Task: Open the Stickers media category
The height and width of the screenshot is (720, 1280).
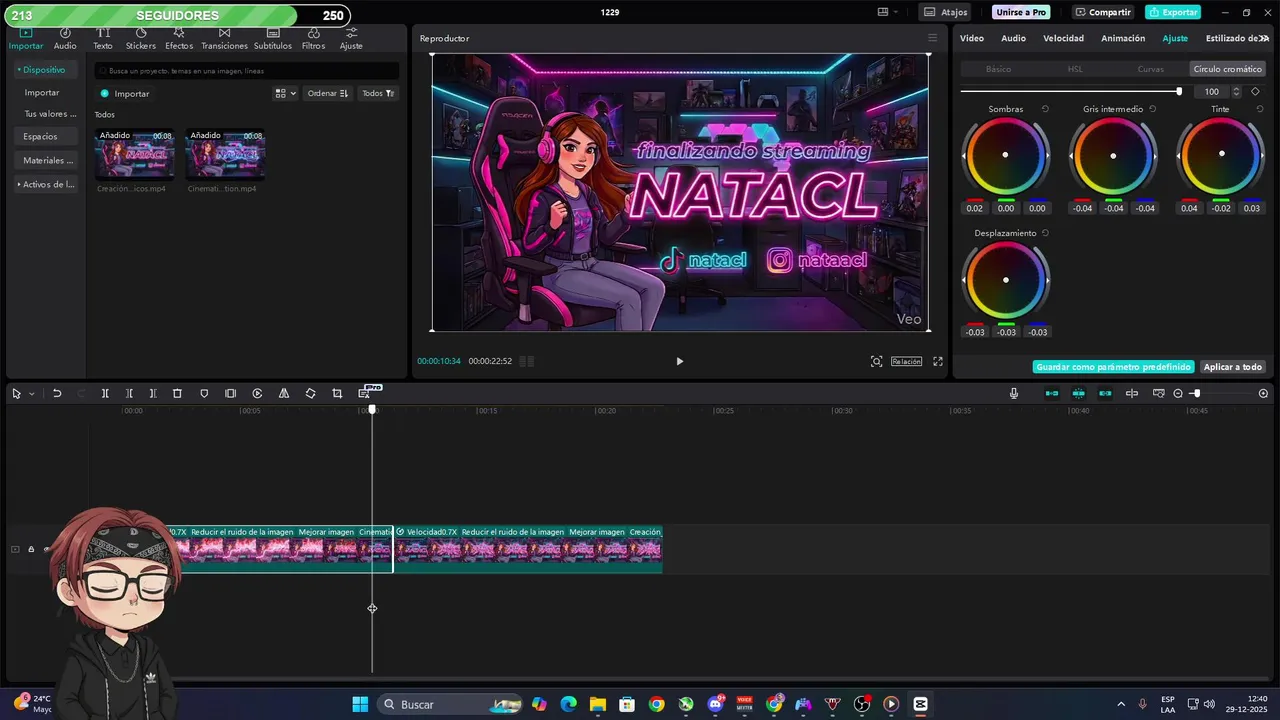Action: 141,39
